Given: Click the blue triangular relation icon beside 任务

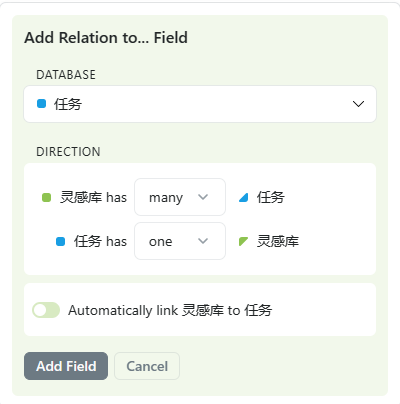Looking at the screenshot, I should click(244, 198).
